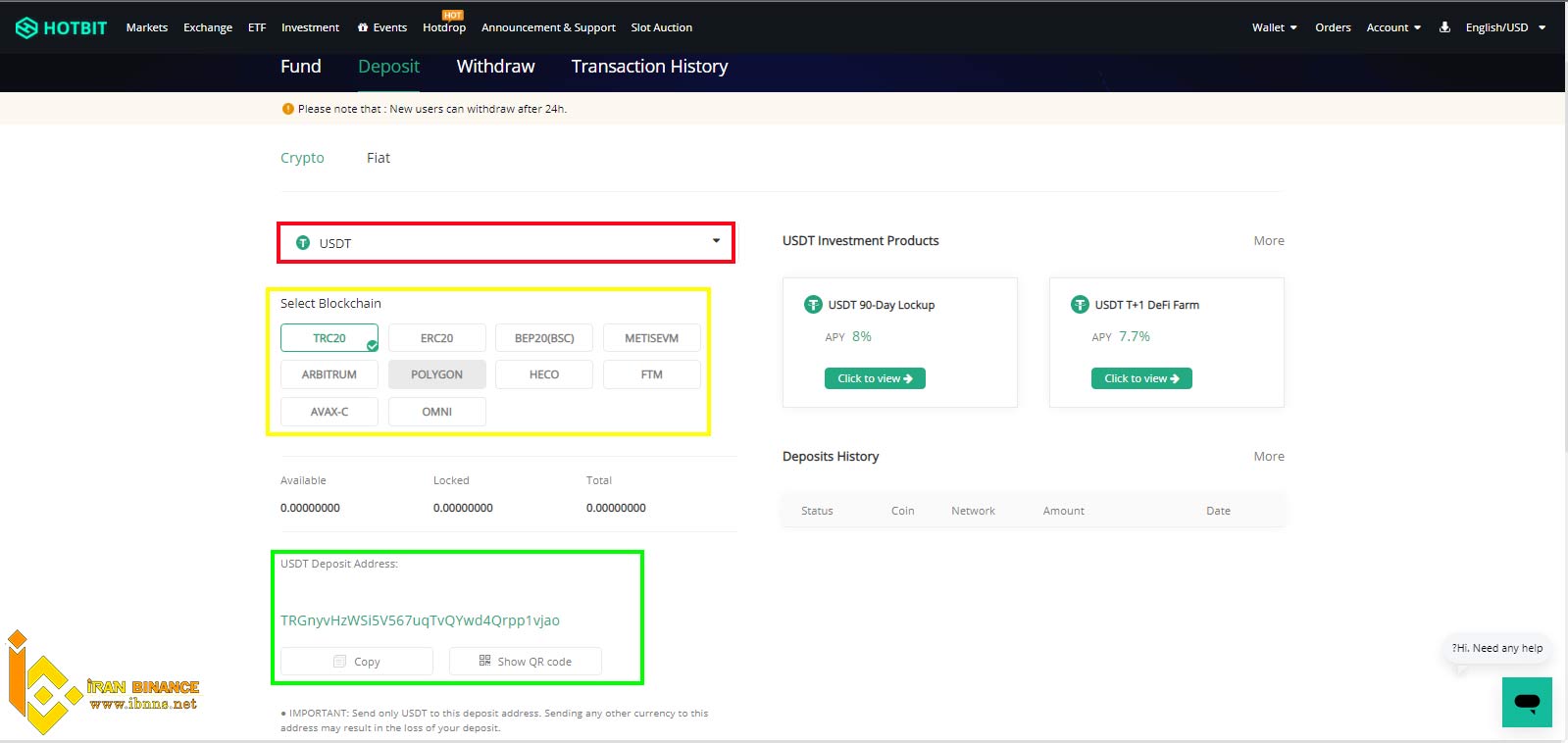Click the Available balance 0.00000000
The width and height of the screenshot is (1568, 743).
pos(310,508)
